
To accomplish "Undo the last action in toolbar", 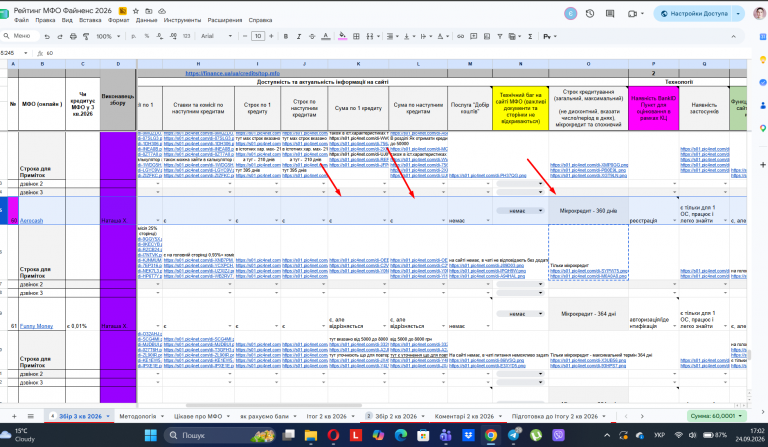I will tap(47, 36).
